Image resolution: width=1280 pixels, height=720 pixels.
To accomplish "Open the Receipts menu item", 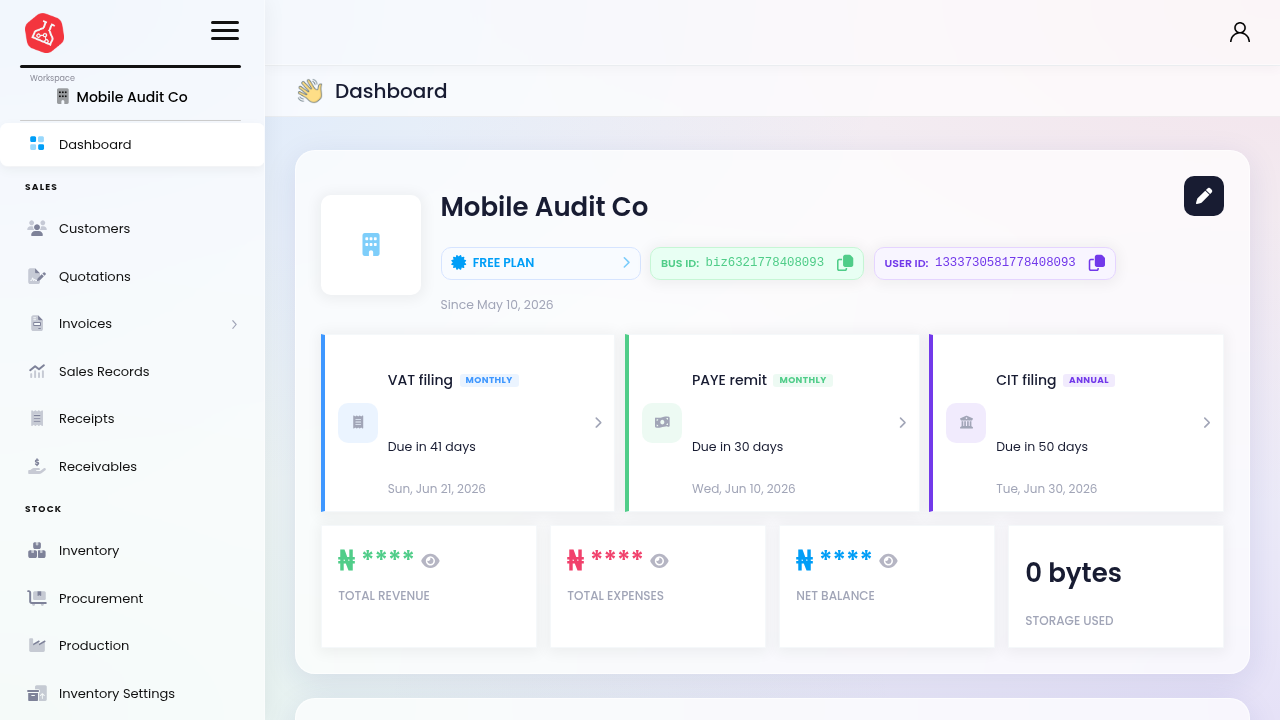I will coord(132,418).
